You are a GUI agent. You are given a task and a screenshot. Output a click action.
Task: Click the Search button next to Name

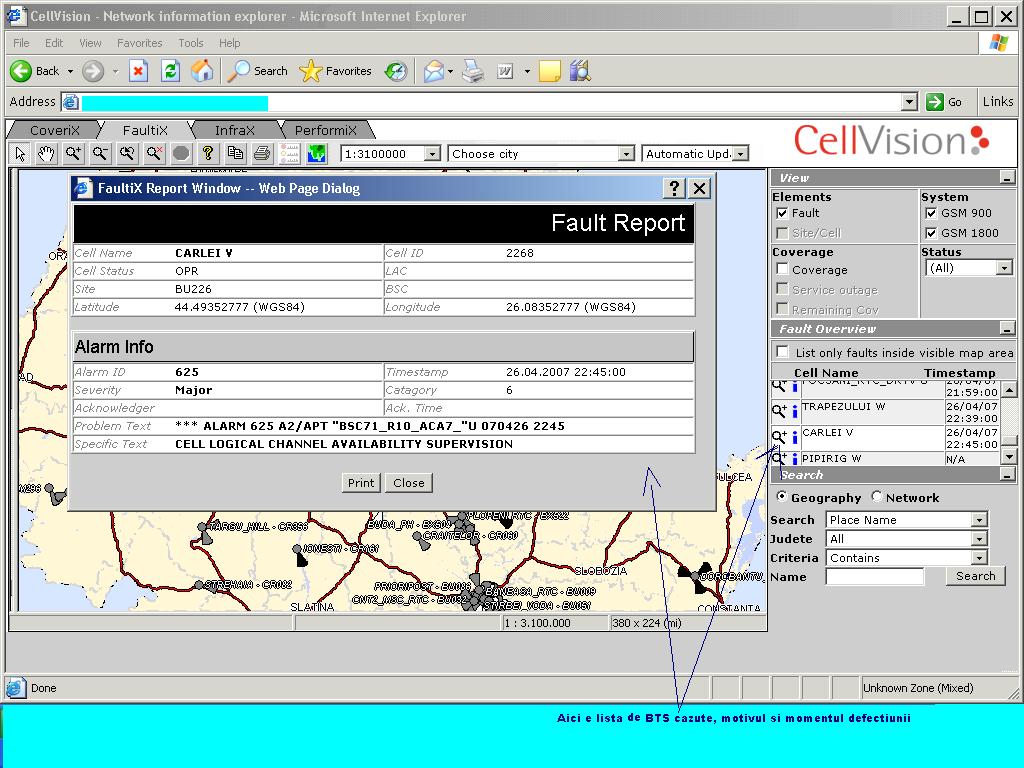(x=976, y=576)
